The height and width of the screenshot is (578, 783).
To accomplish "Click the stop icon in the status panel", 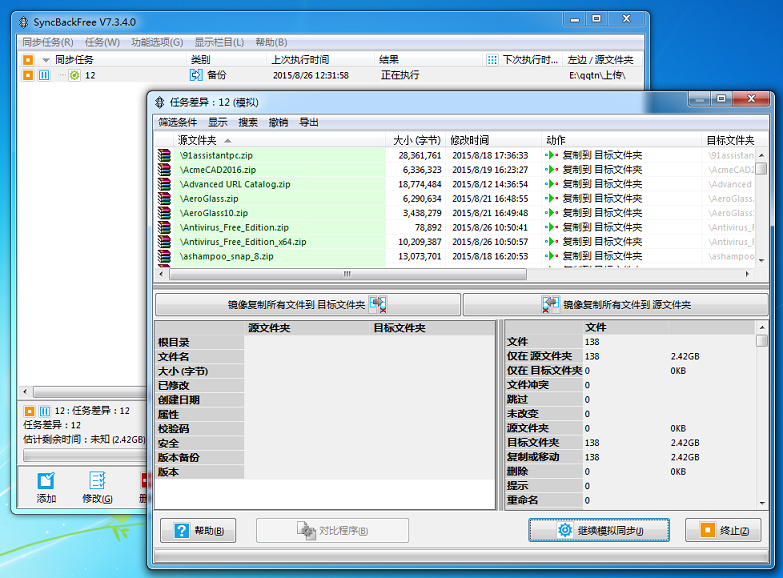I will 29,411.
